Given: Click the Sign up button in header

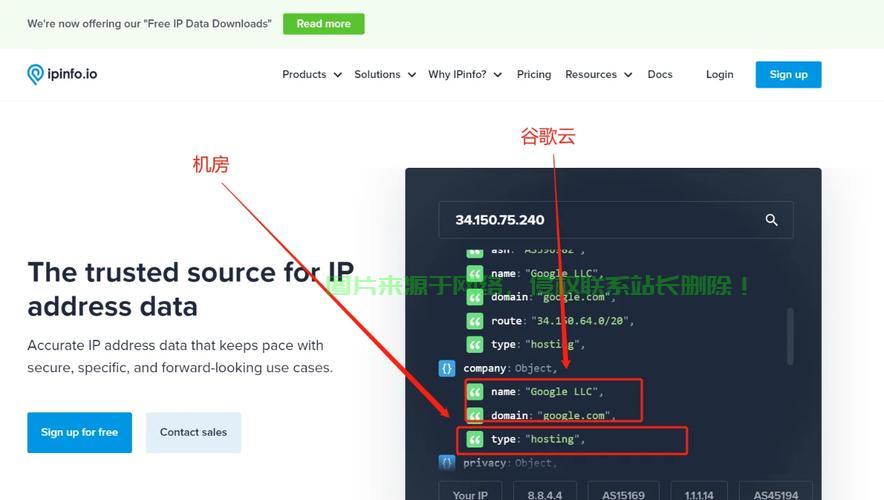Looking at the screenshot, I should (788, 74).
